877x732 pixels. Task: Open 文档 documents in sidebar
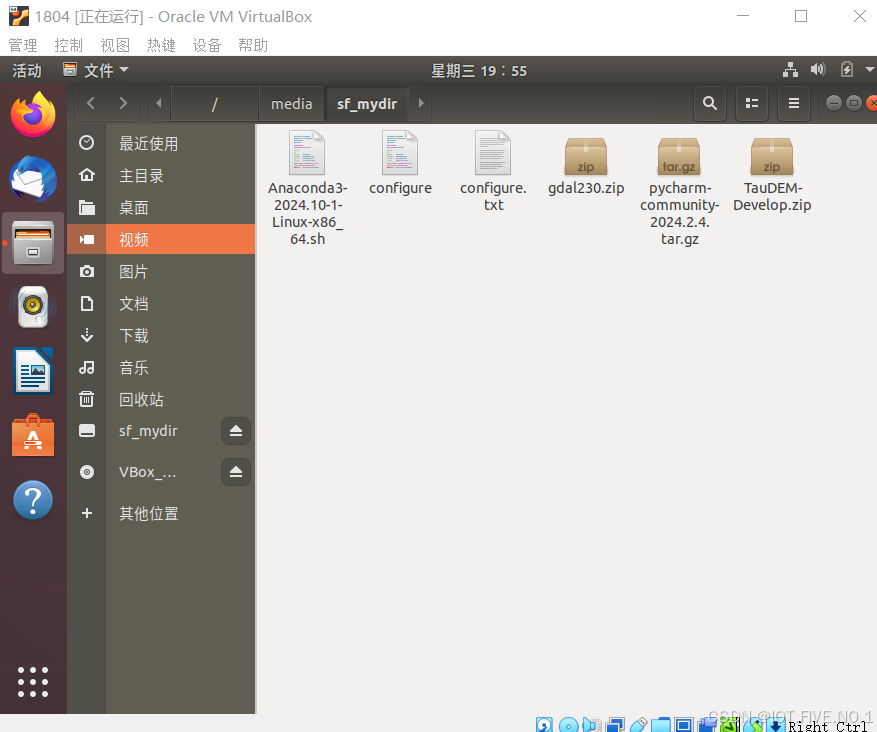click(x=161, y=304)
